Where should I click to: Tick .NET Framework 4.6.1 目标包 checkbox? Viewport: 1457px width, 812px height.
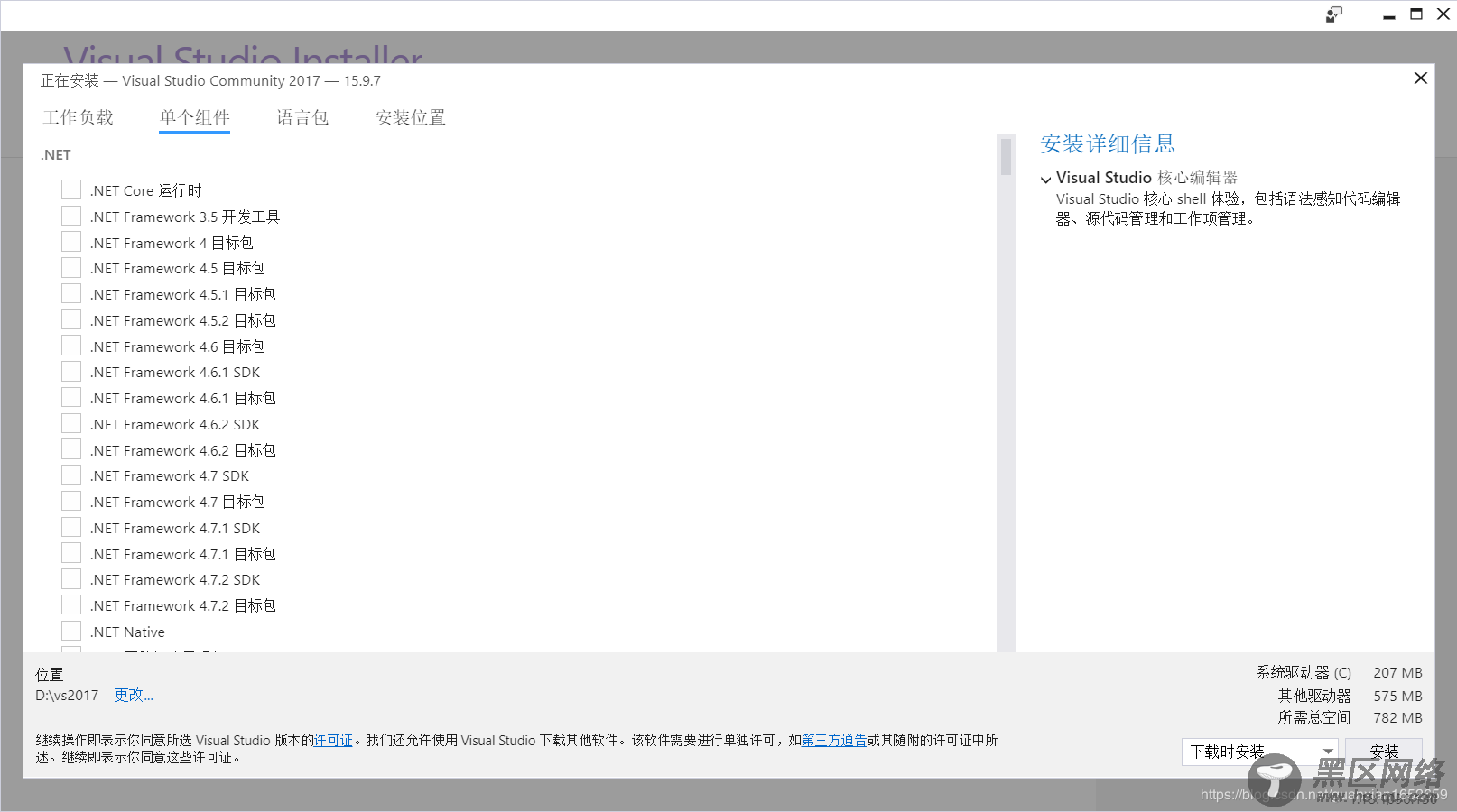pos(71,397)
